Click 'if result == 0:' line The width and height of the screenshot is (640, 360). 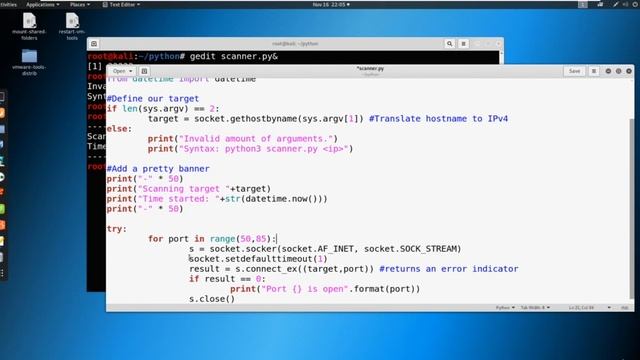(x=227, y=279)
